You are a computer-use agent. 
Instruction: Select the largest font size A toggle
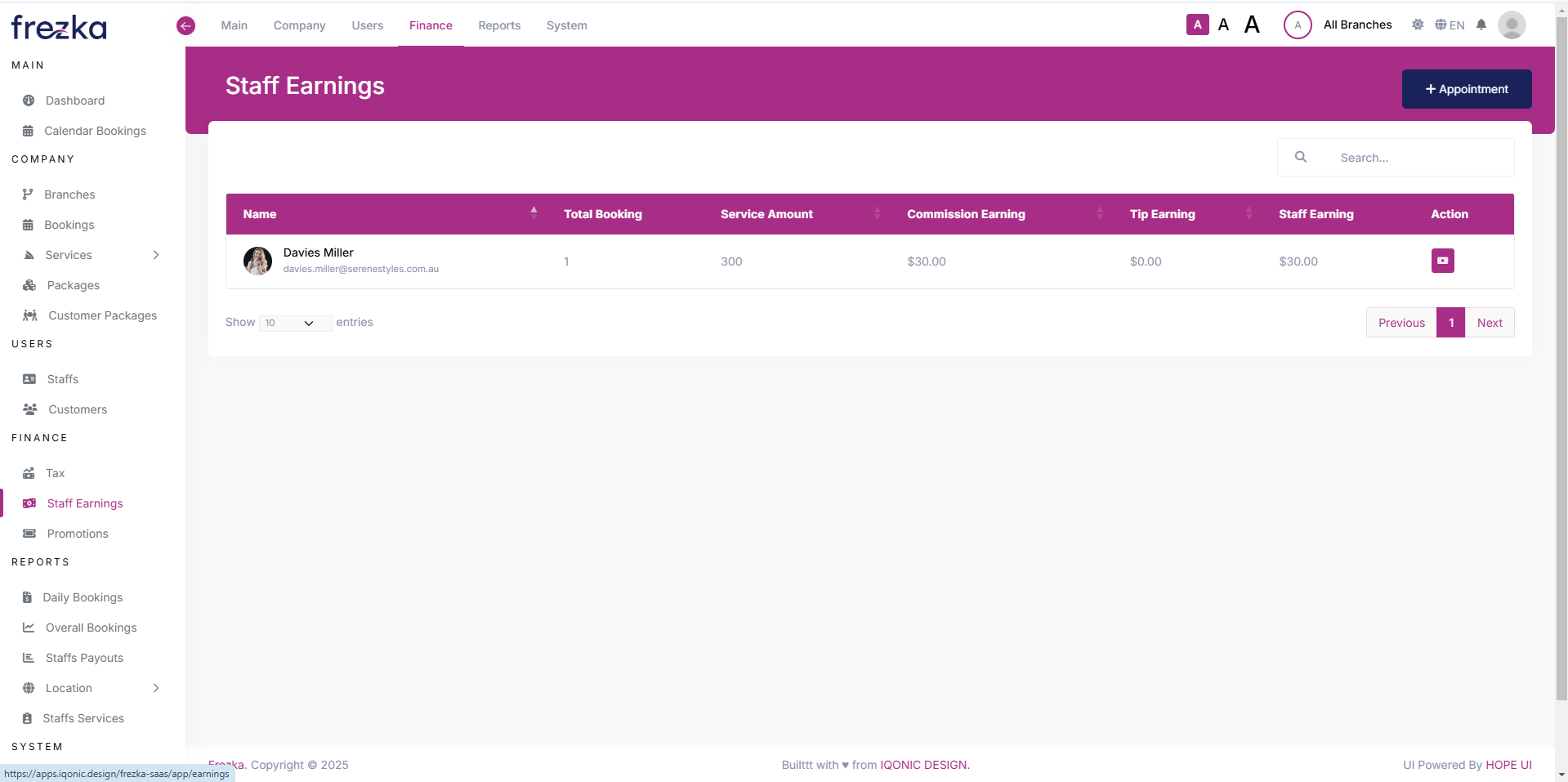click(x=1252, y=25)
